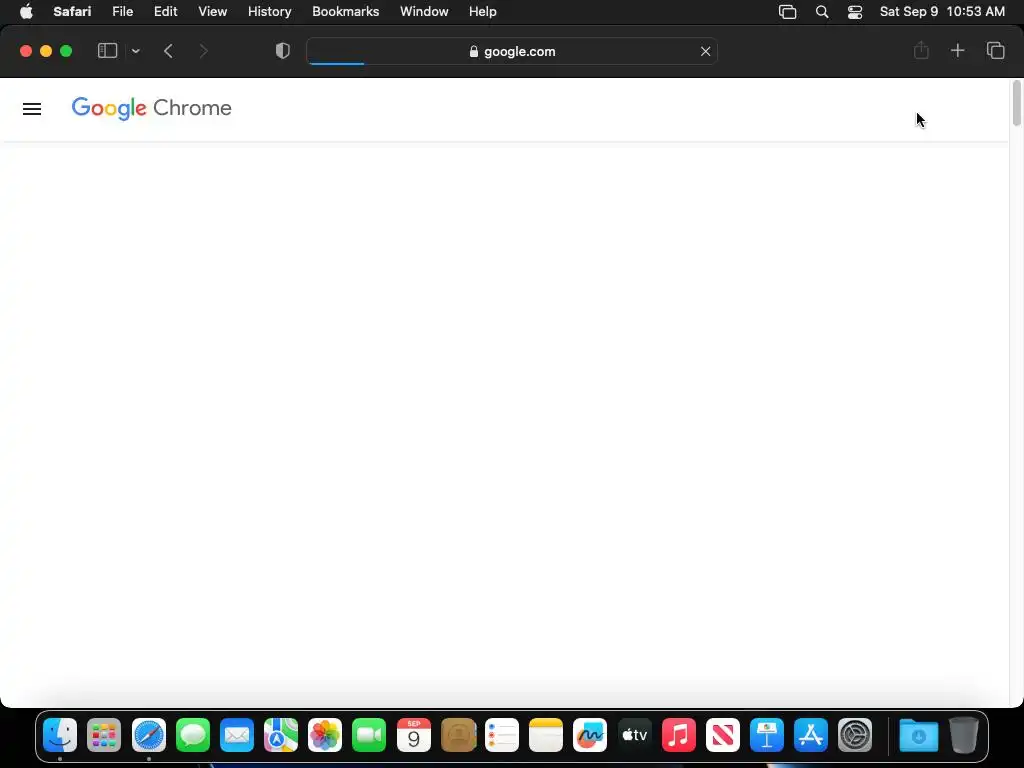Open the privacy report shield icon
Screen dimensions: 1024x768
[x=283, y=51]
